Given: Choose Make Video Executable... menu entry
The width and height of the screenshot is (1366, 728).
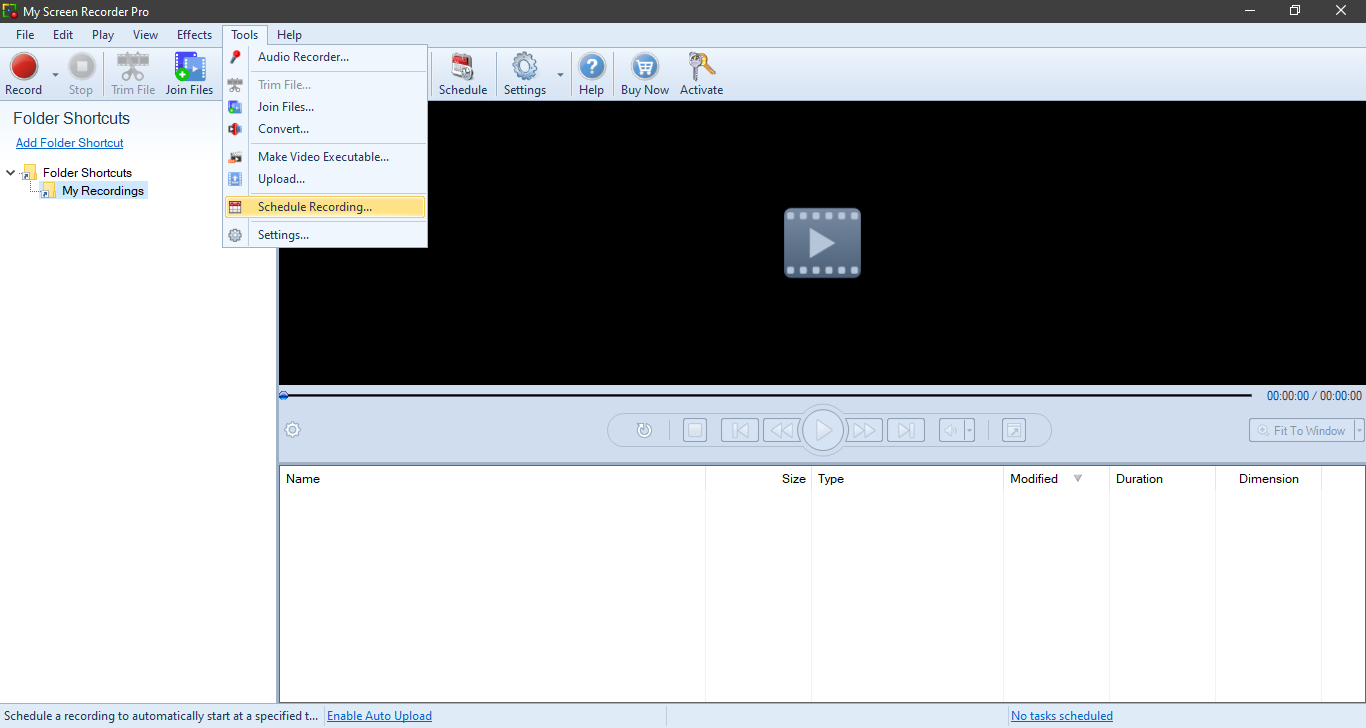Looking at the screenshot, I should [326, 157].
